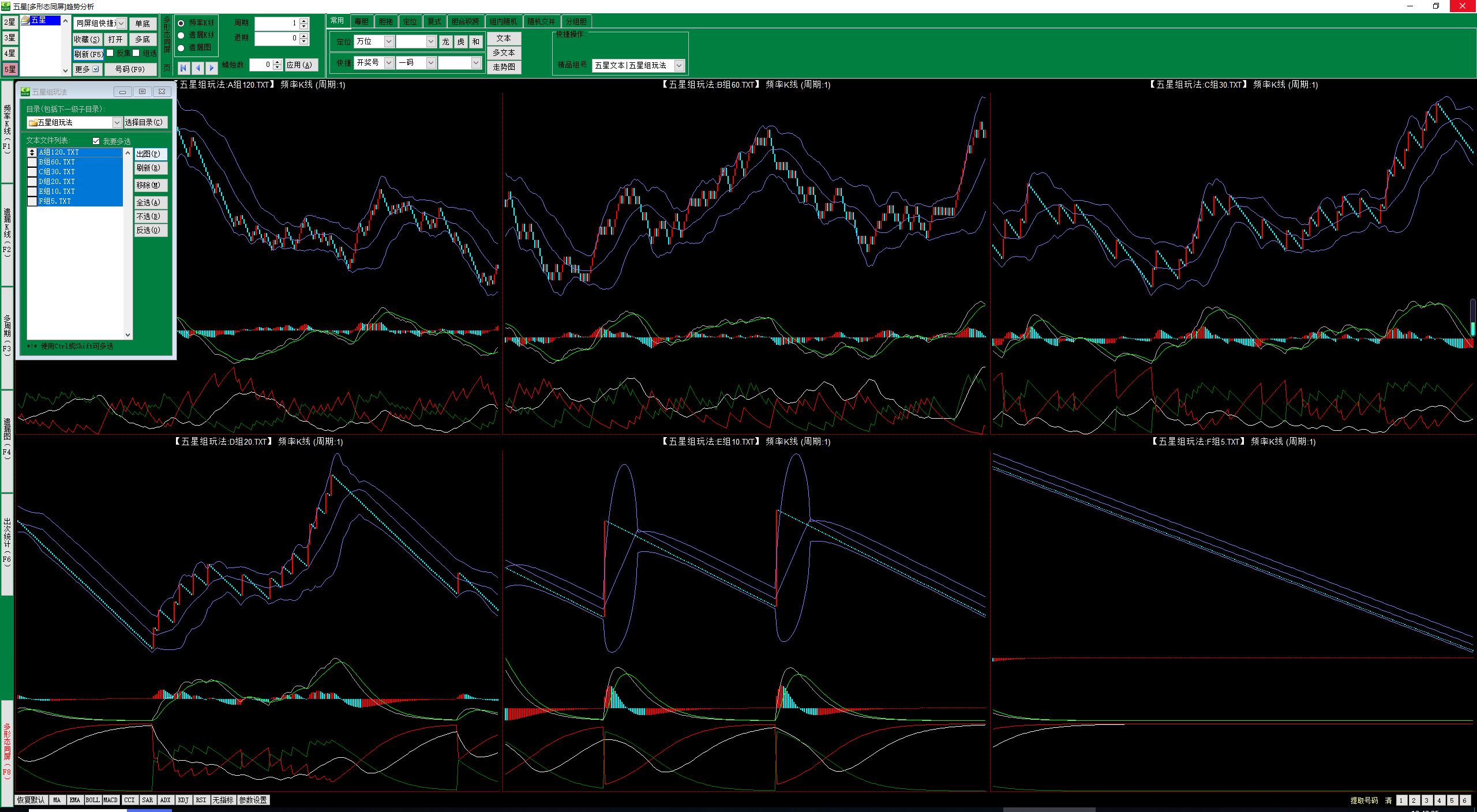Screen dimensions: 1477x812
Task: Click 五星组玩法 dialog title icon
Action: [x=25, y=92]
